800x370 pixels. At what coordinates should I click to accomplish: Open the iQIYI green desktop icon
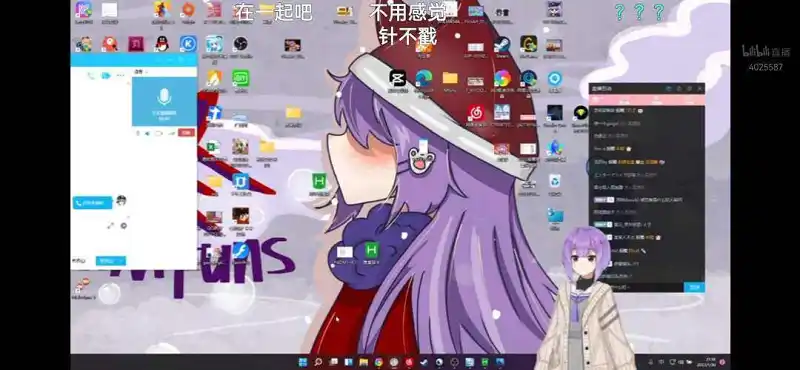click(241, 79)
